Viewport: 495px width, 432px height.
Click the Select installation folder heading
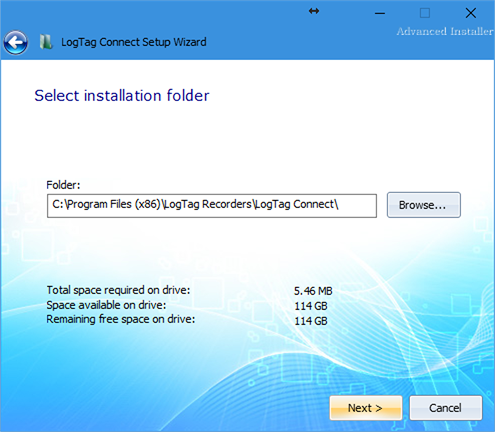click(122, 96)
